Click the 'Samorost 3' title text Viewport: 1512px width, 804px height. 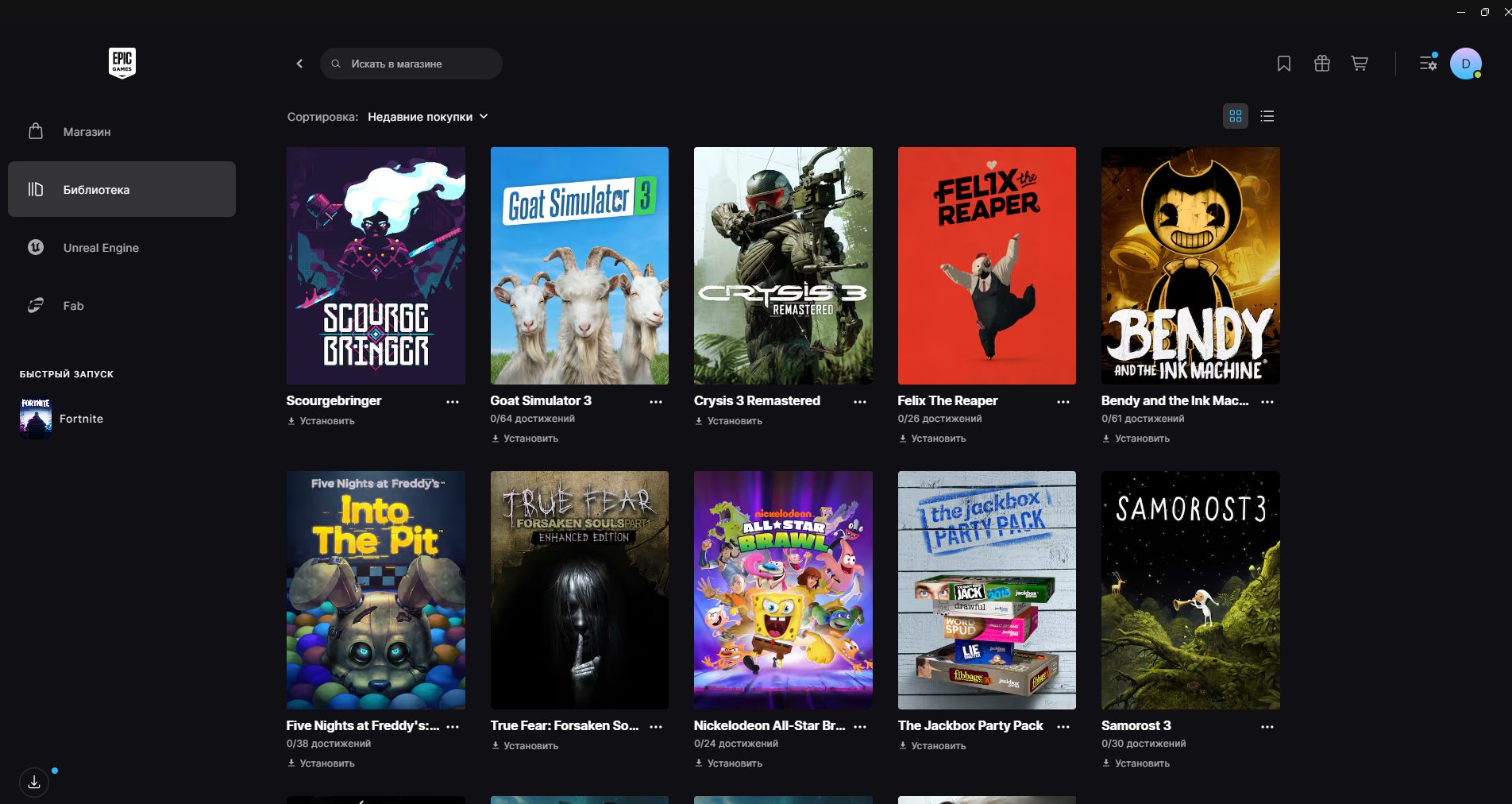click(x=1136, y=726)
